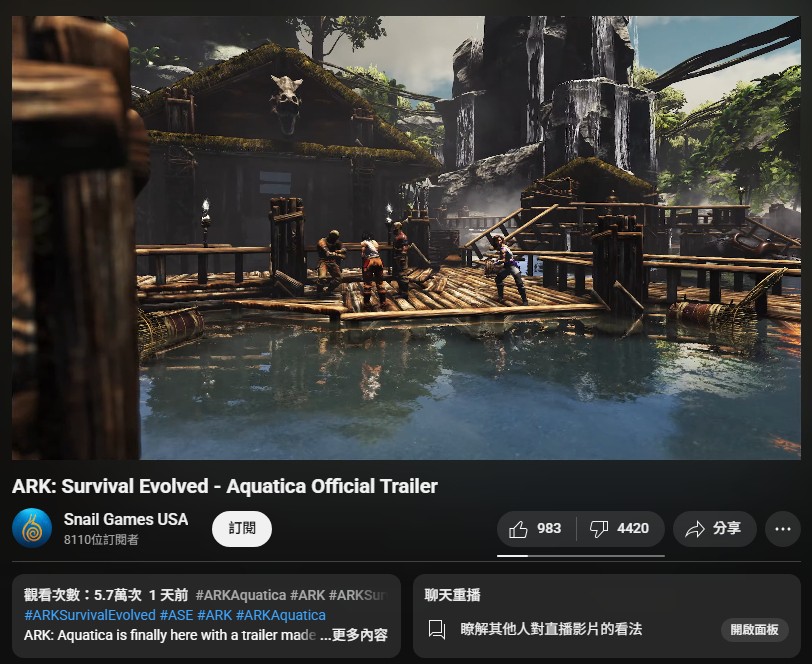Screen dimensions: 812x664
Task: Open the chat replay with 開啟面板
Action: [755, 630]
